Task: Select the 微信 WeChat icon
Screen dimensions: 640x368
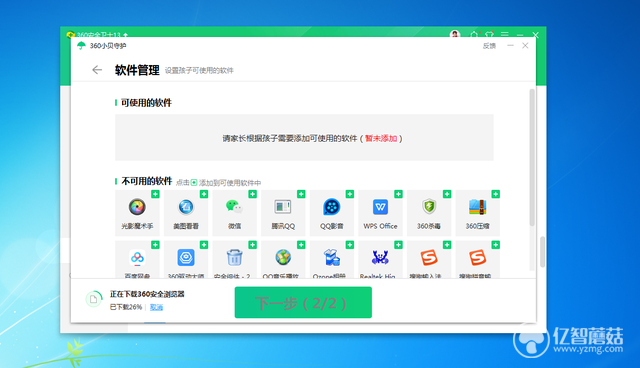Action: pos(234,207)
